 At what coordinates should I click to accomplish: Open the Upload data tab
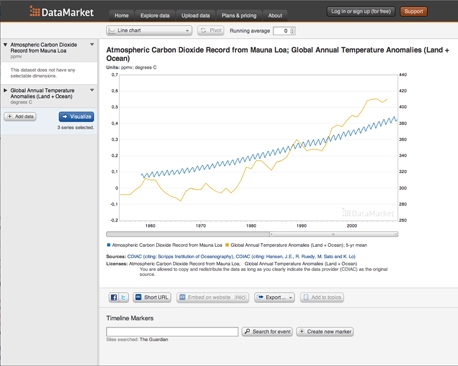pyautogui.click(x=196, y=16)
